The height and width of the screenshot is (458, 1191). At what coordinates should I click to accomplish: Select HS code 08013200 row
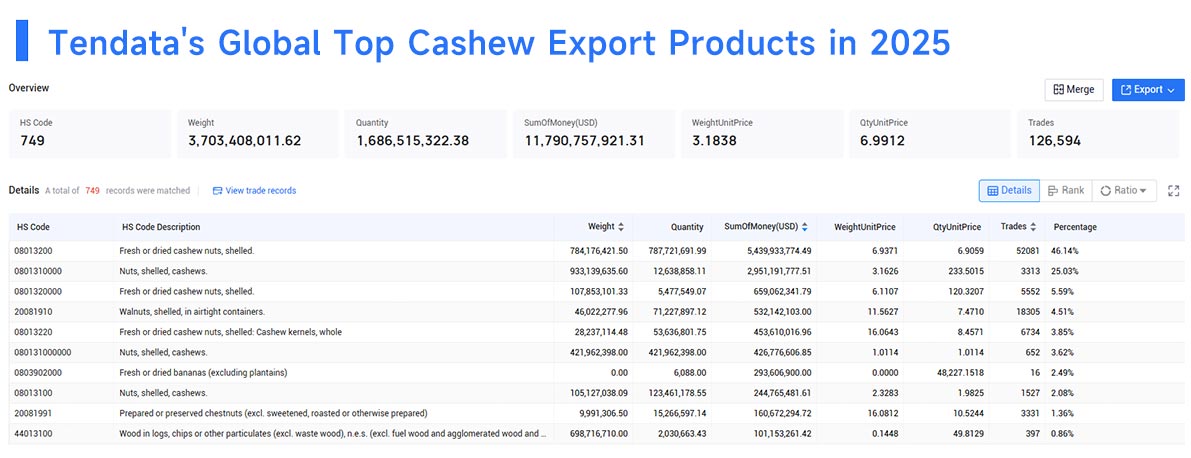click(596, 251)
